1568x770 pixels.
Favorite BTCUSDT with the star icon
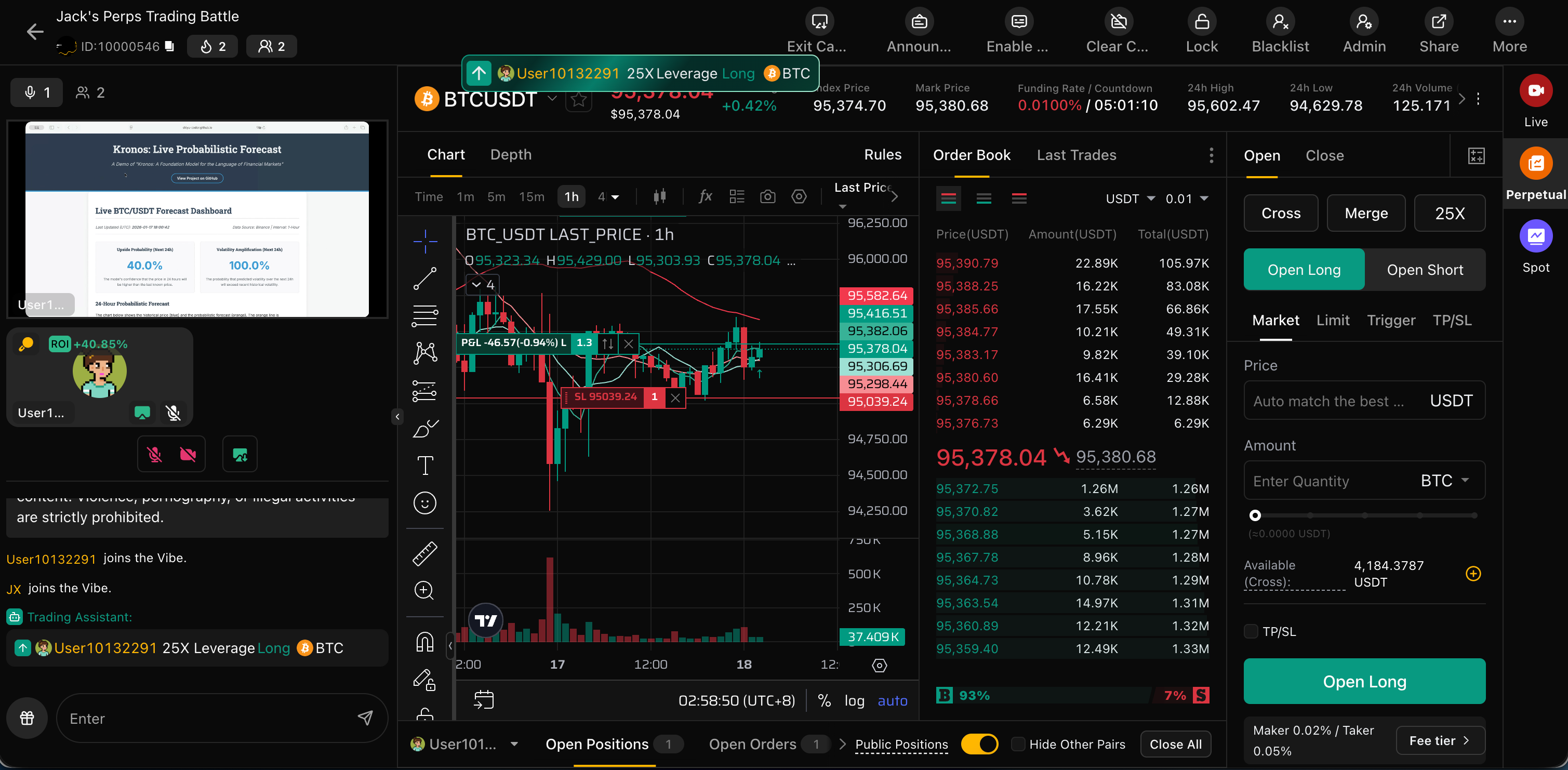(x=578, y=100)
